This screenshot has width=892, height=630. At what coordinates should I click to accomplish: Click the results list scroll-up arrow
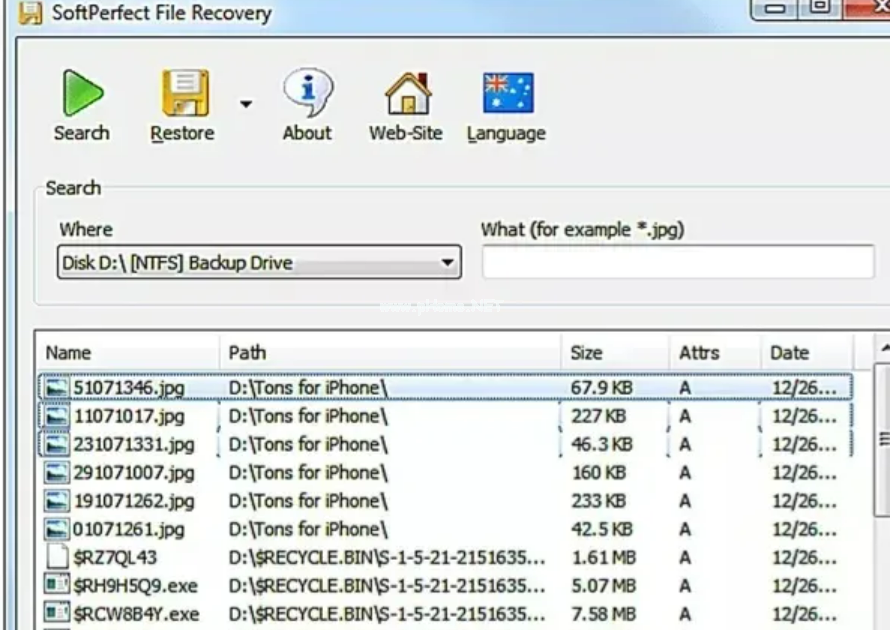pos(883,349)
